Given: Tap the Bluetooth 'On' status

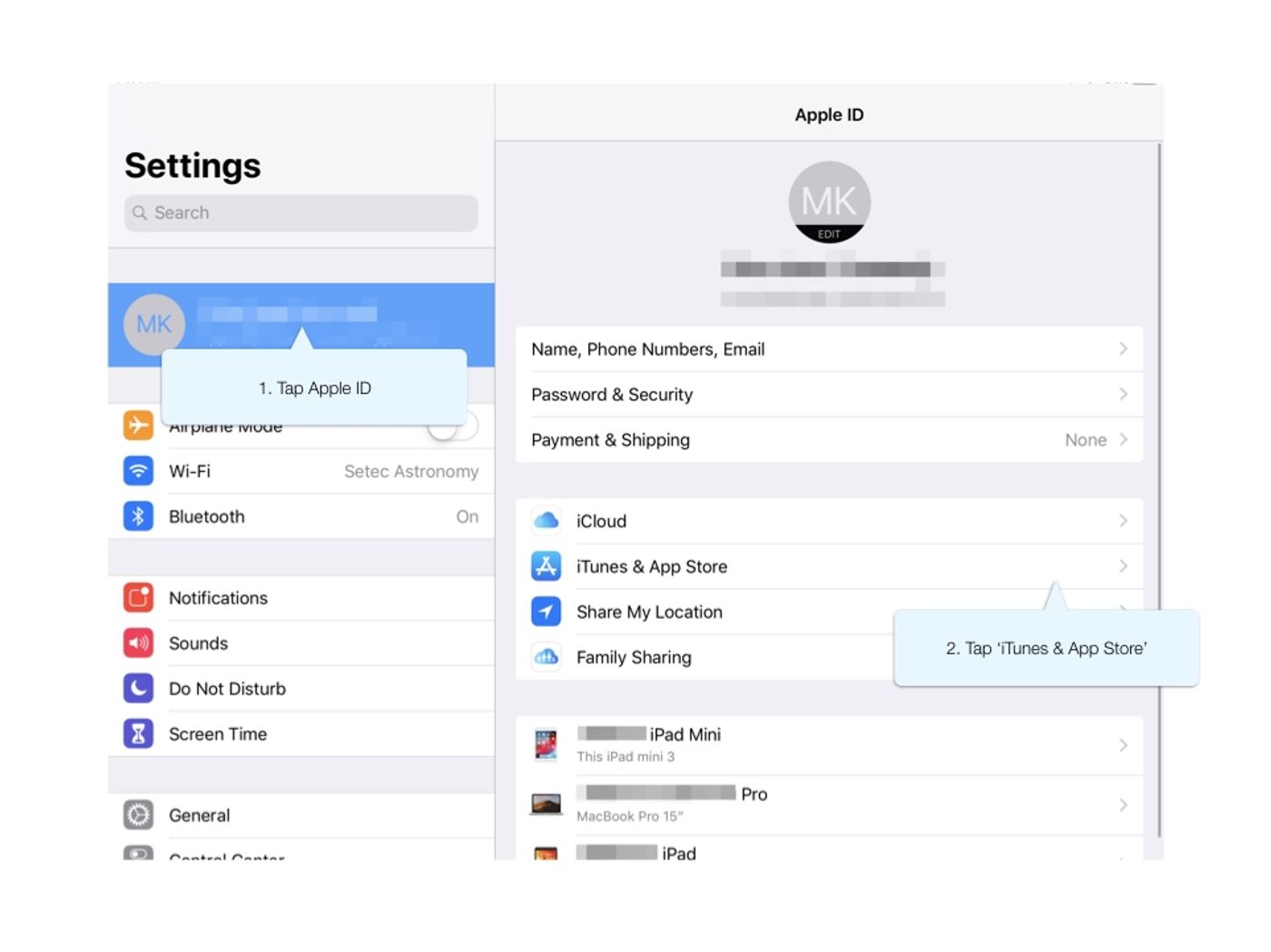Looking at the screenshot, I should [x=468, y=516].
